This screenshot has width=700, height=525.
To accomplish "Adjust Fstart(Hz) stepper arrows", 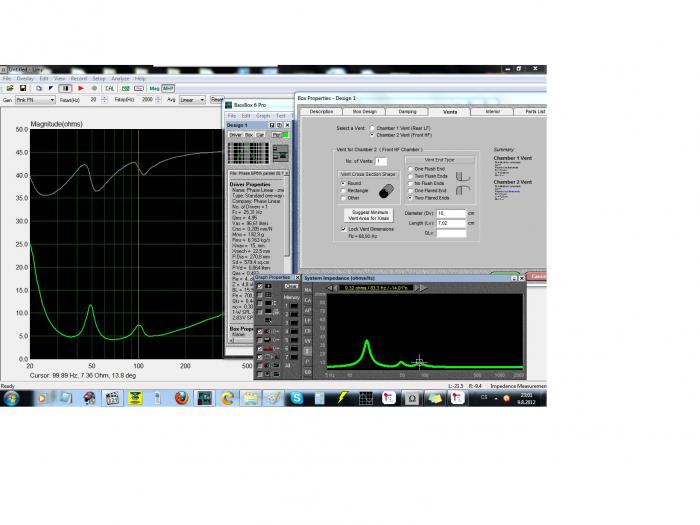I will [x=104, y=100].
